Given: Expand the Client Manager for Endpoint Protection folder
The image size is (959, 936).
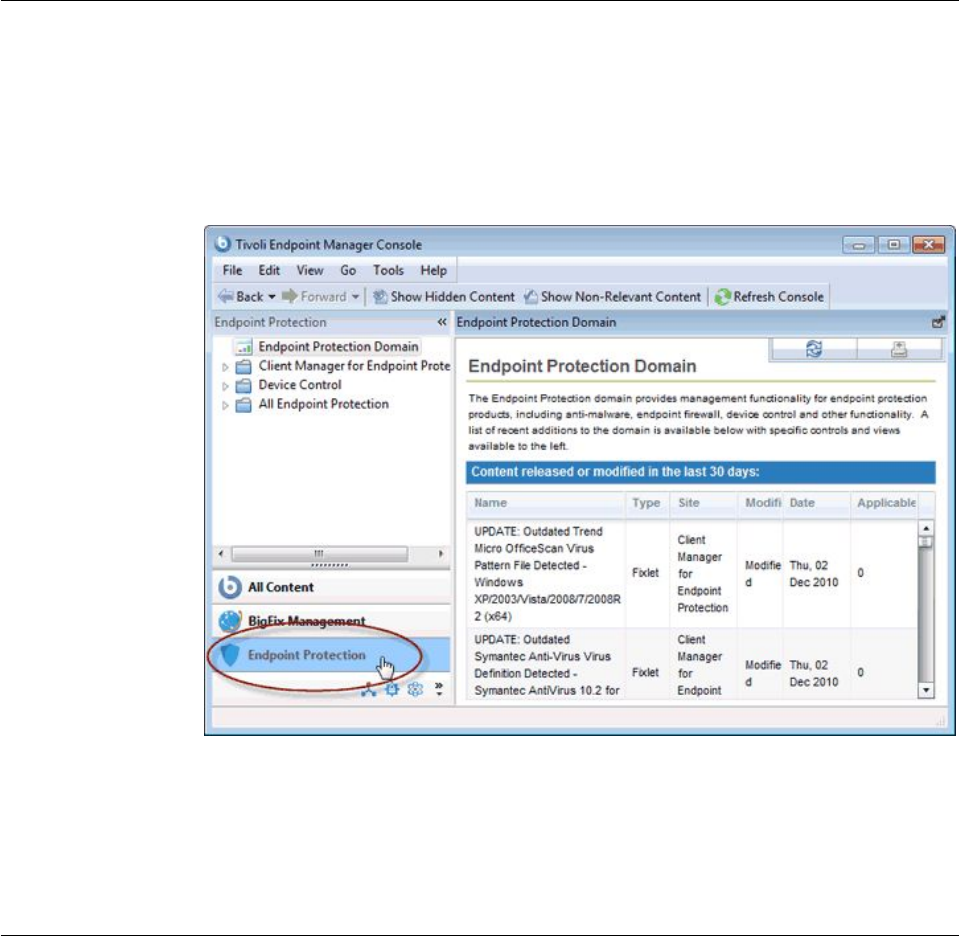Looking at the screenshot, I should (x=225, y=367).
